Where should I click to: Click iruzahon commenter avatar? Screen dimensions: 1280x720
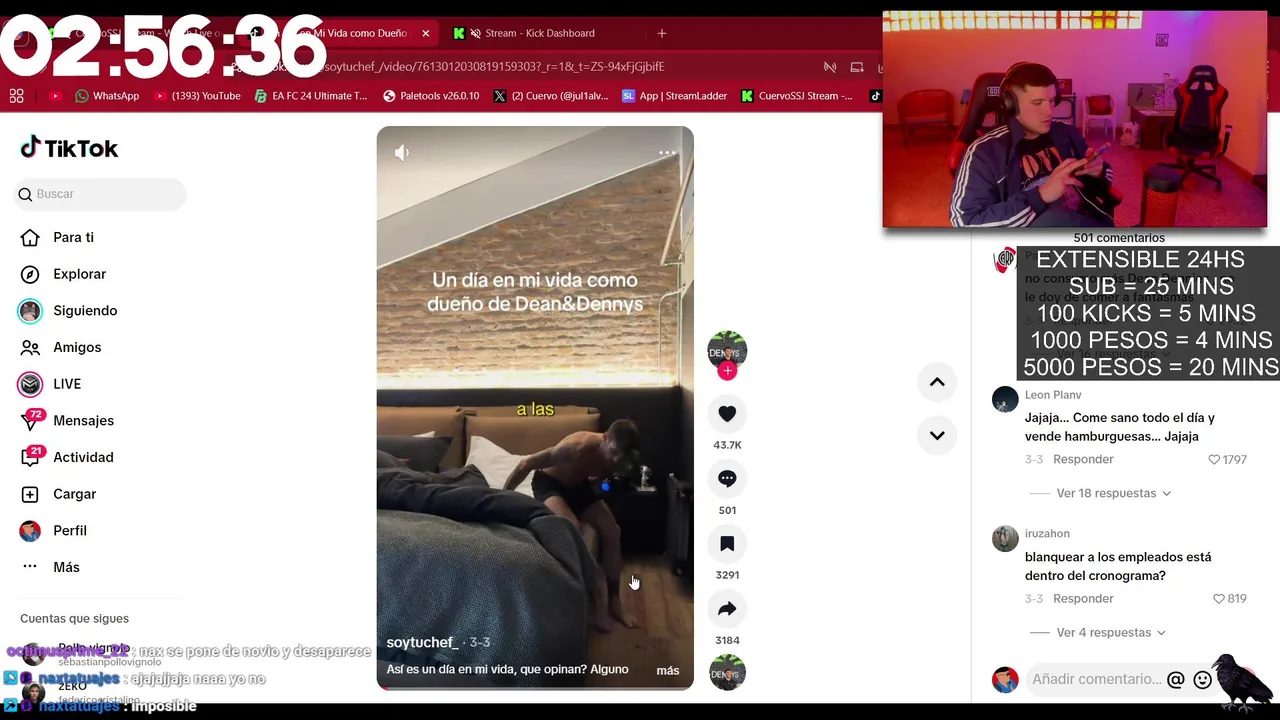1005,538
